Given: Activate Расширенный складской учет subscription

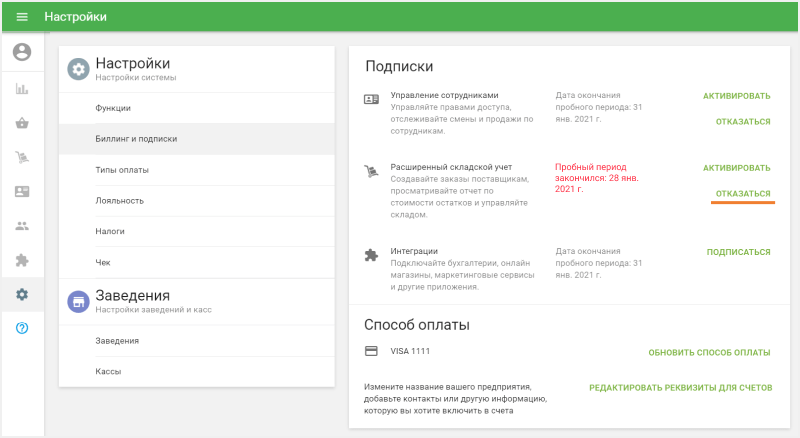Looking at the screenshot, I should point(737,168).
